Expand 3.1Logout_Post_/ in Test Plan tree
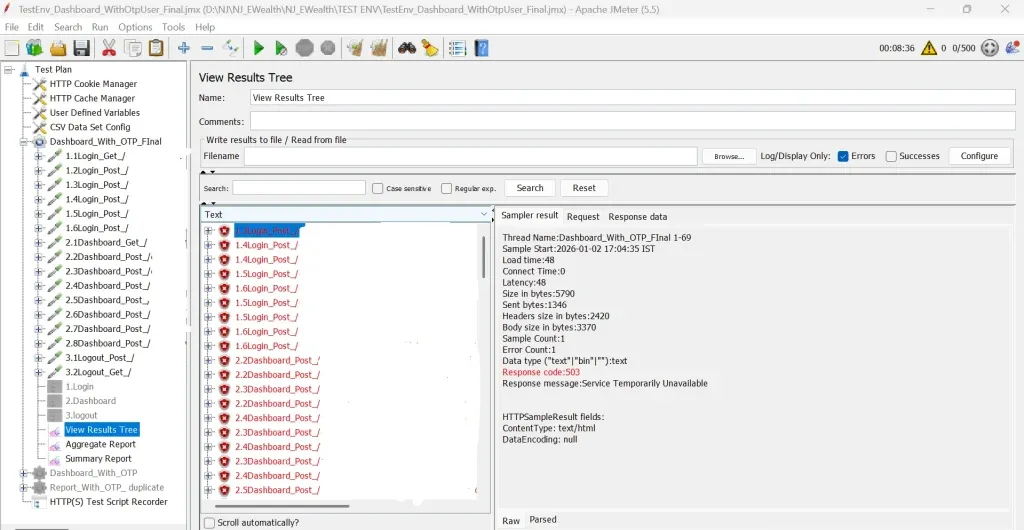 coord(39,358)
